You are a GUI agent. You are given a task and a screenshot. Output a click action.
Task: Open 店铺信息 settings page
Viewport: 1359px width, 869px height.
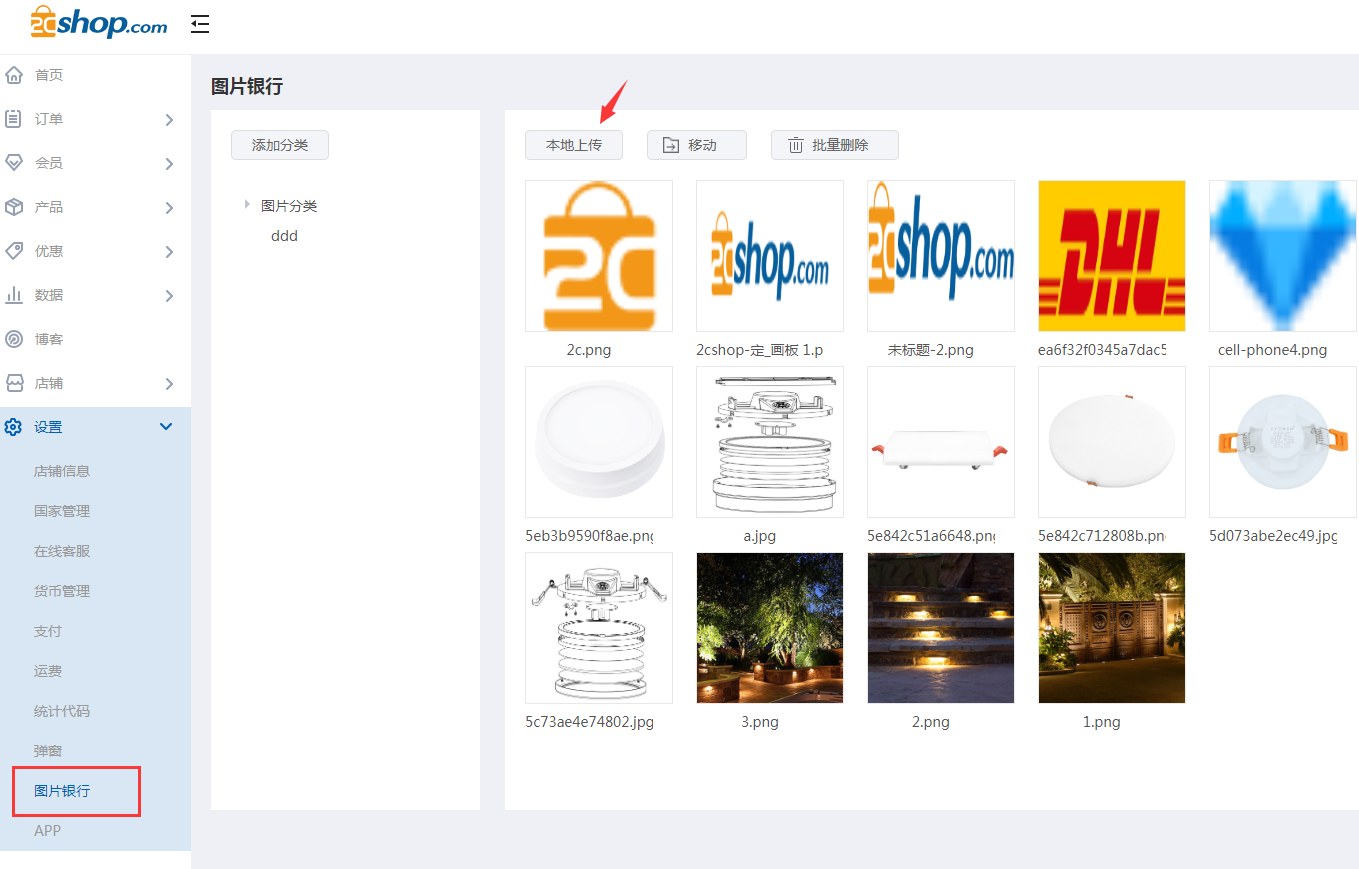[x=62, y=471]
